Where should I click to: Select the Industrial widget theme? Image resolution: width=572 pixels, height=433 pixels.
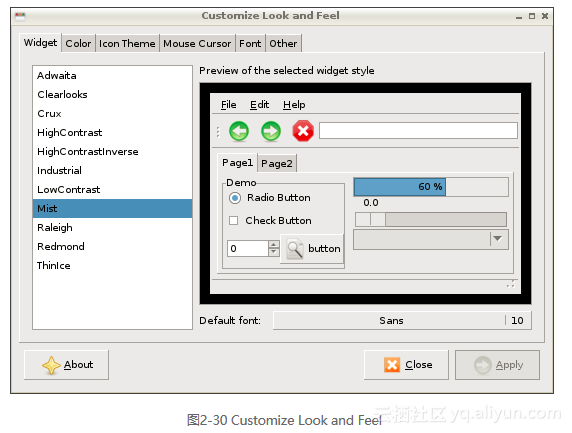(112, 170)
